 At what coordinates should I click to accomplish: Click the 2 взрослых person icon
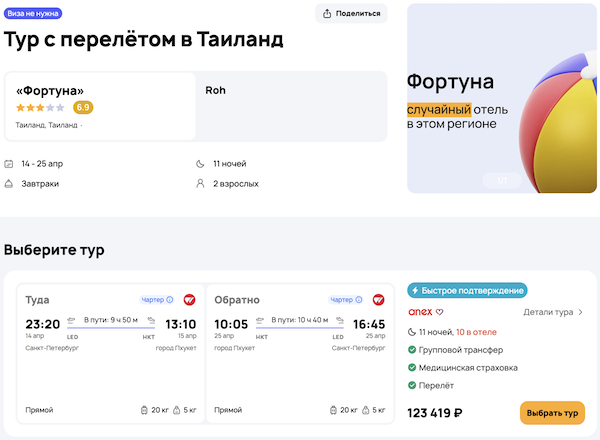tap(201, 184)
